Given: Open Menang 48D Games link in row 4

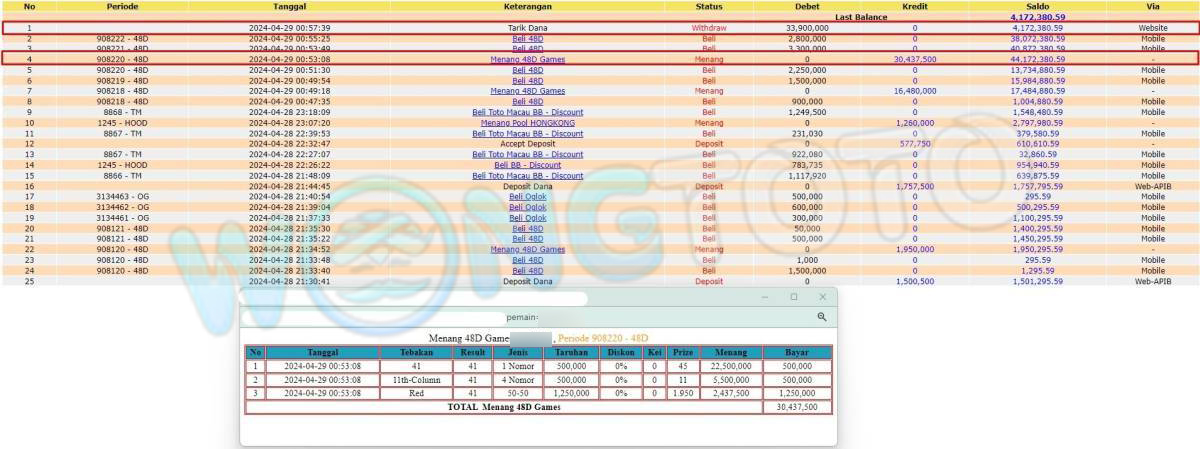Looking at the screenshot, I should tap(527, 60).
